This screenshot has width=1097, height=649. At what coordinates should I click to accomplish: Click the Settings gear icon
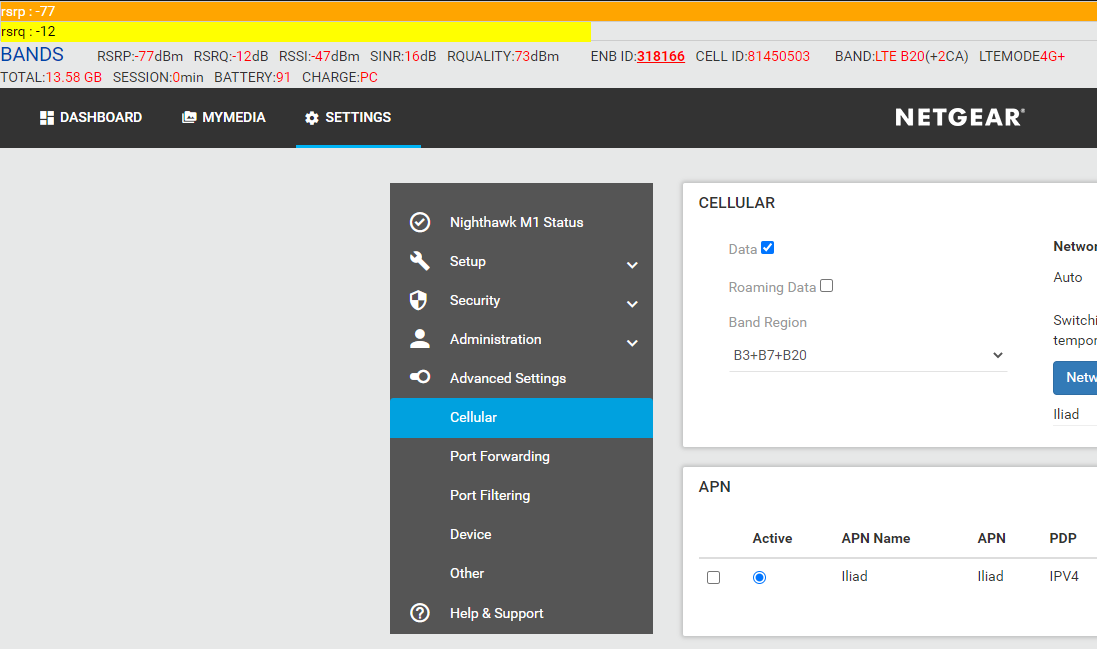tap(312, 118)
